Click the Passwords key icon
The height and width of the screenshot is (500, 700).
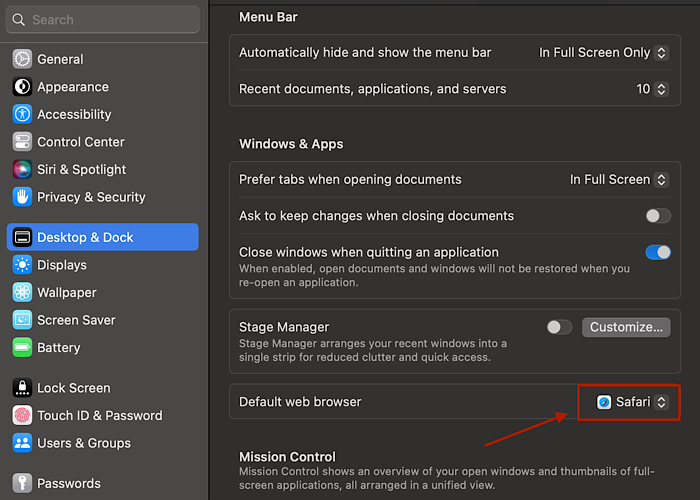point(22,483)
